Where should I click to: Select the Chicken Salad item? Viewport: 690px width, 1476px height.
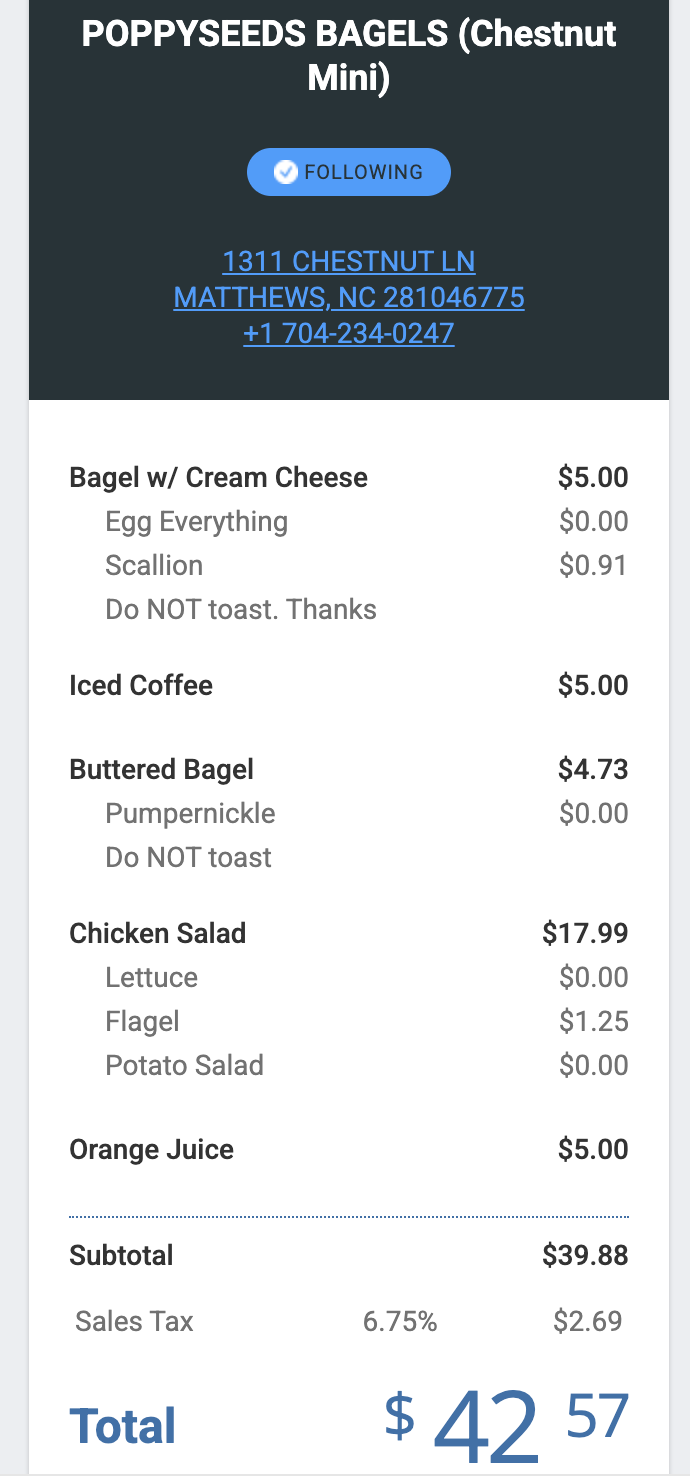(x=157, y=933)
